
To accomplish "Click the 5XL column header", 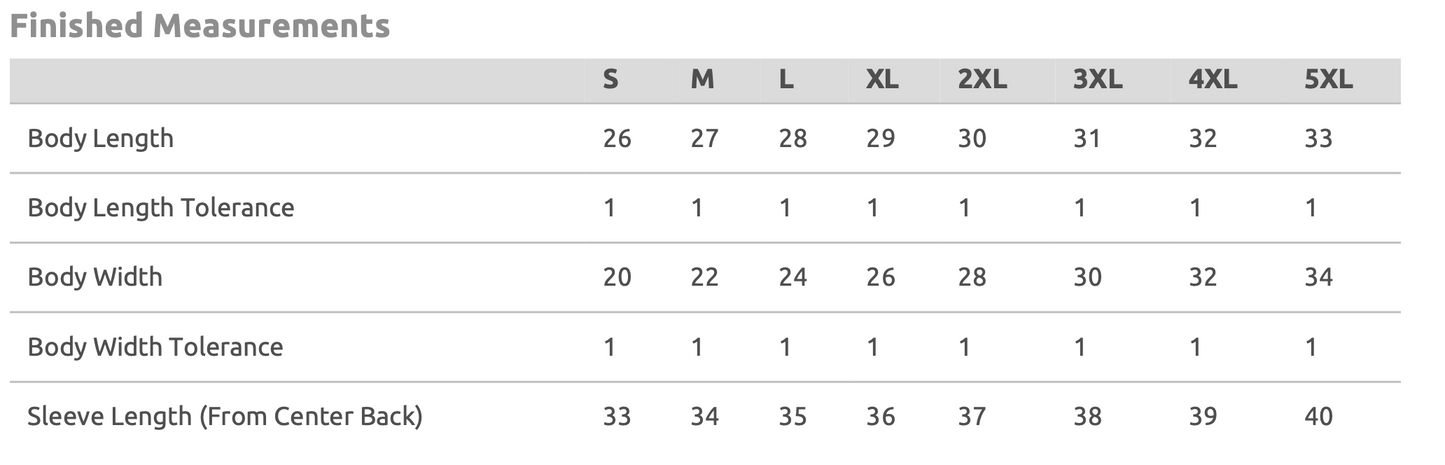I will pyautogui.click(x=1329, y=80).
